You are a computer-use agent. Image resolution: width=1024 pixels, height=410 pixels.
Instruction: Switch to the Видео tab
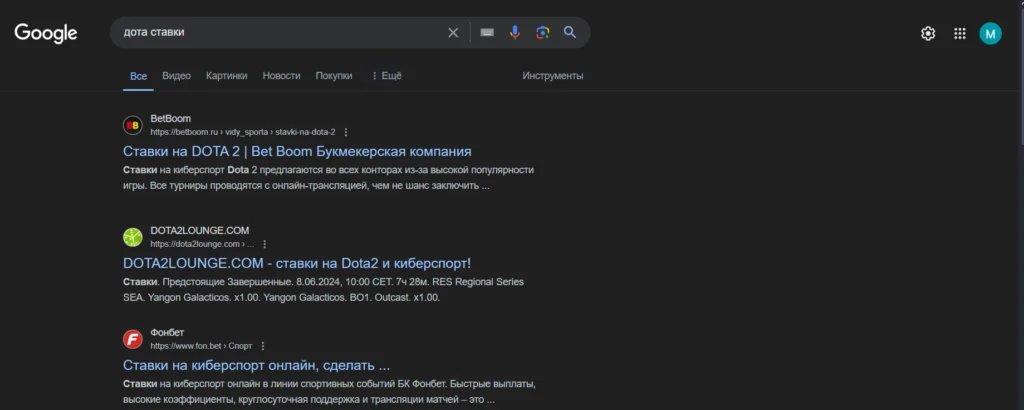coord(176,76)
